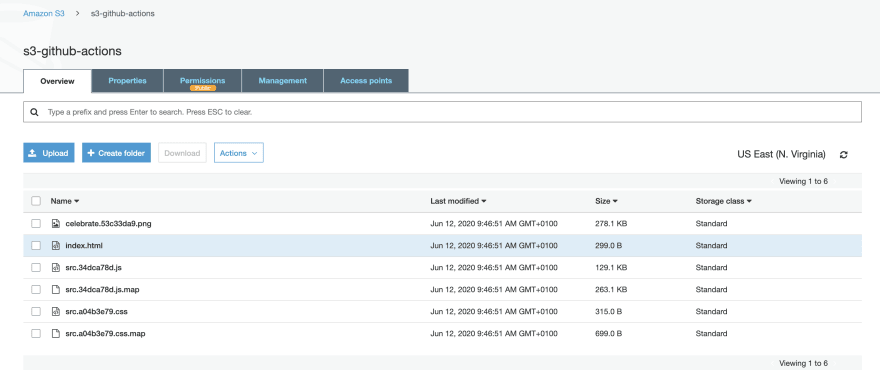Image resolution: width=880 pixels, height=370 pixels.
Task: Check the box next to index.html
Action: click(36, 245)
